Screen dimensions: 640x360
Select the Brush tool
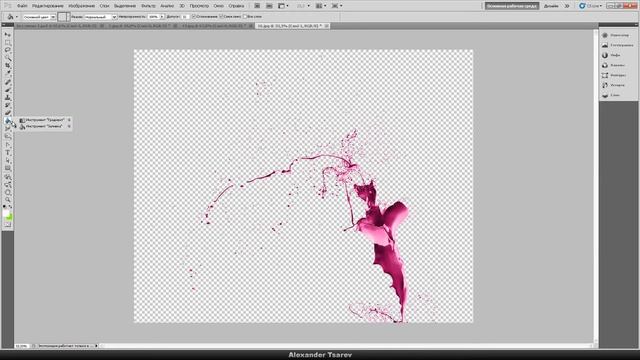7,90
